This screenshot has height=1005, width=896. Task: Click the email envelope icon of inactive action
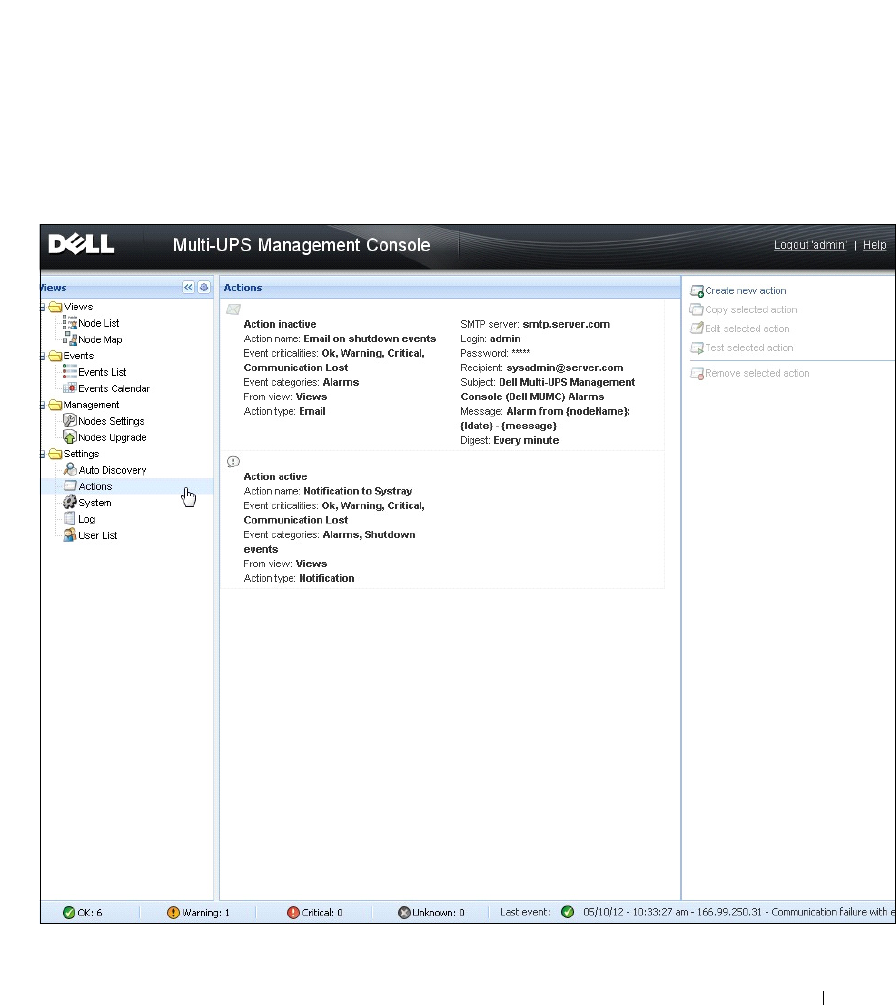(x=233, y=310)
